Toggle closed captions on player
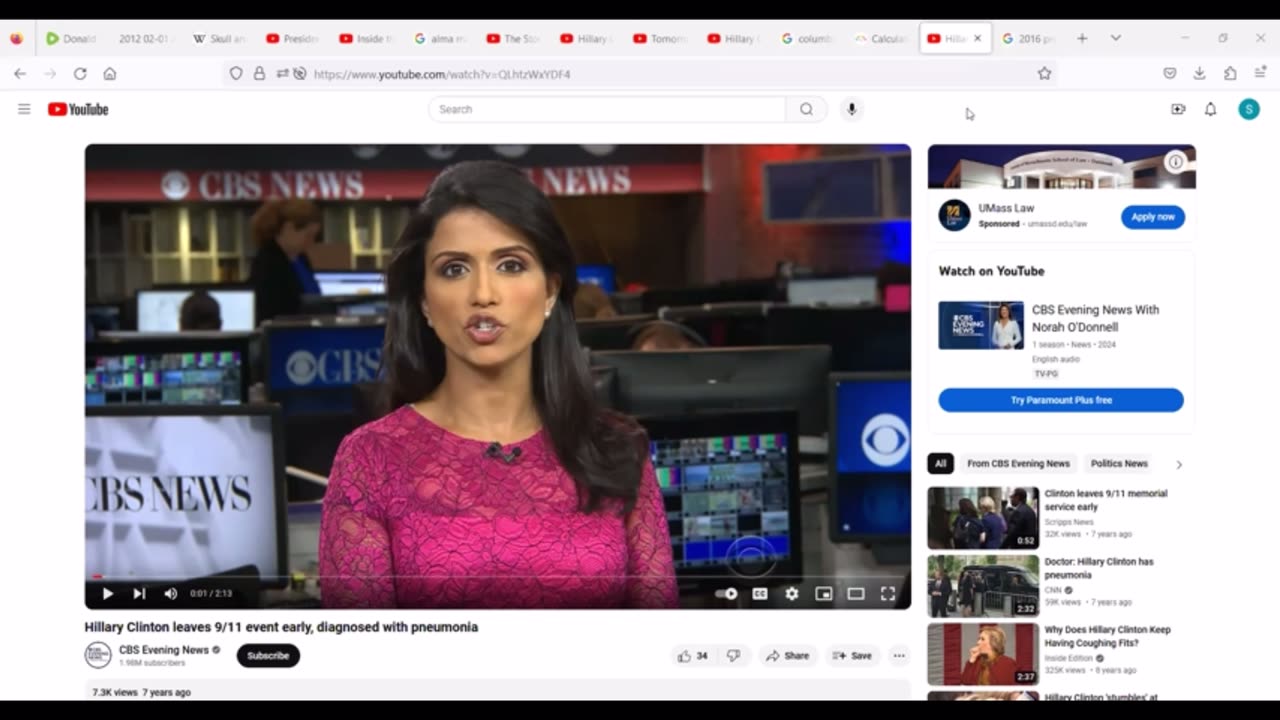Image resolution: width=1280 pixels, height=720 pixels. point(760,593)
